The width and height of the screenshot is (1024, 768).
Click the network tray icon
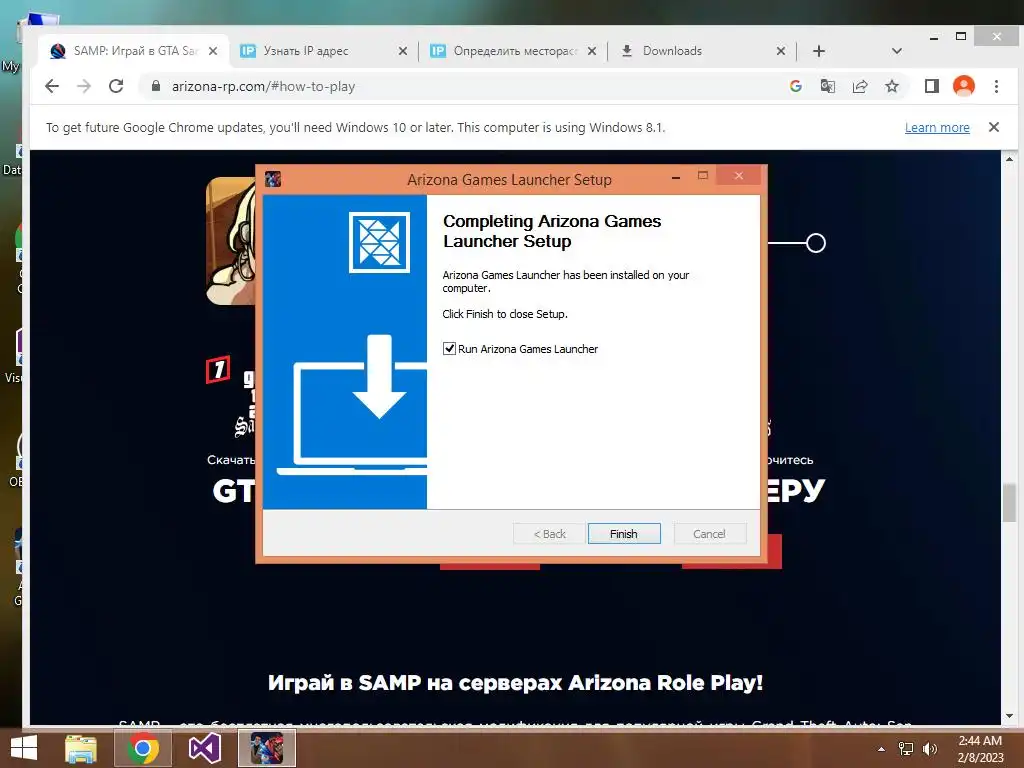[906, 749]
